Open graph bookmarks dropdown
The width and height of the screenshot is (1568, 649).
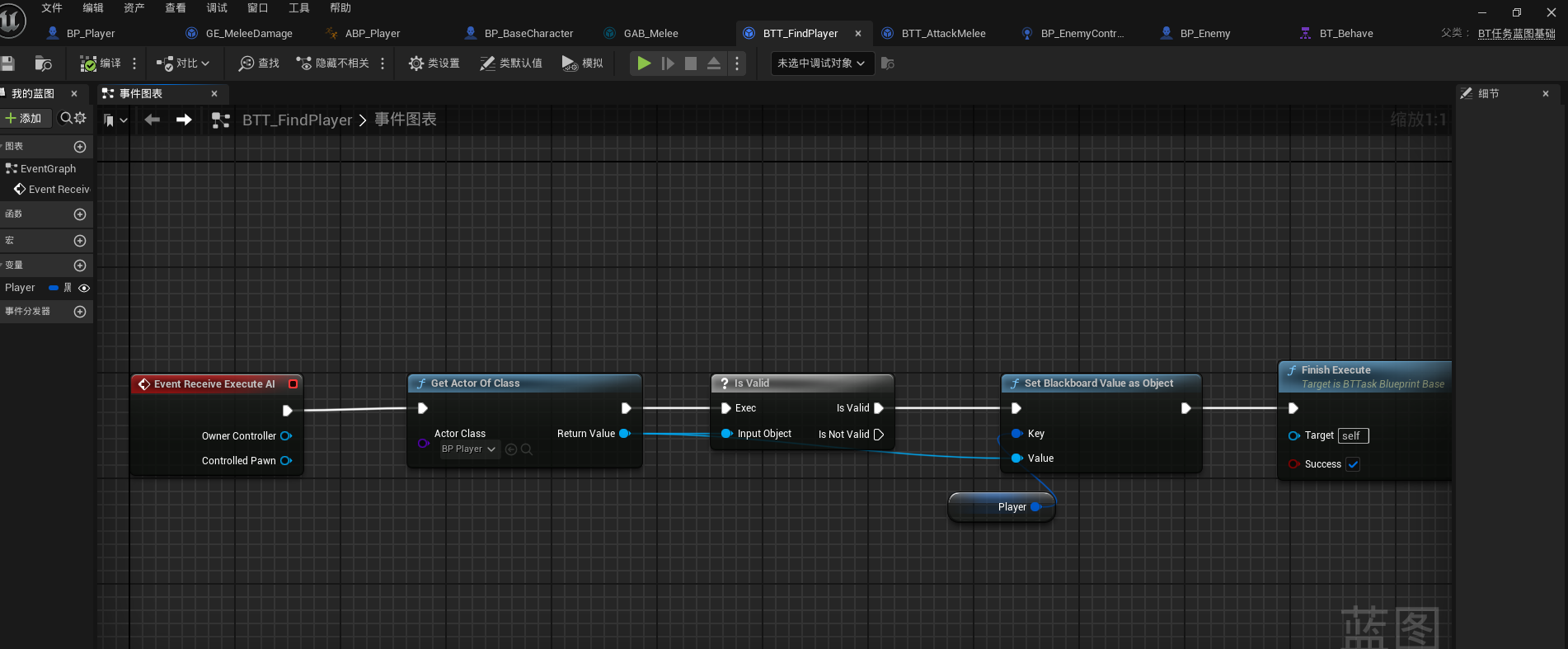(115, 120)
